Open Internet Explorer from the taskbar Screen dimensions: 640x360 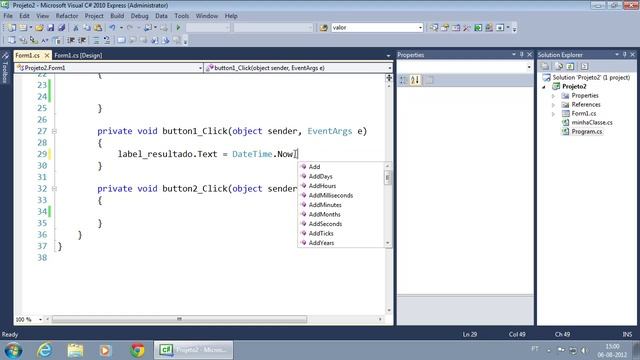(44, 350)
